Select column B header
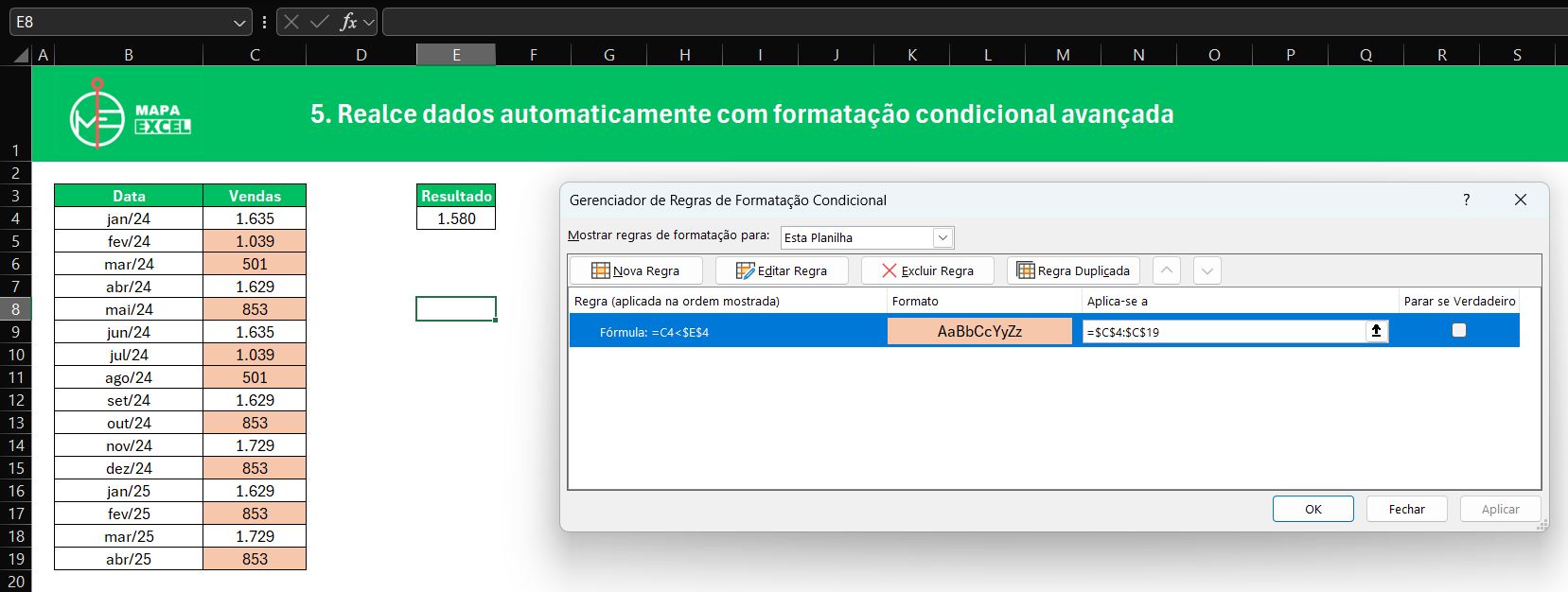Image resolution: width=1568 pixels, height=592 pixels. 129,55
